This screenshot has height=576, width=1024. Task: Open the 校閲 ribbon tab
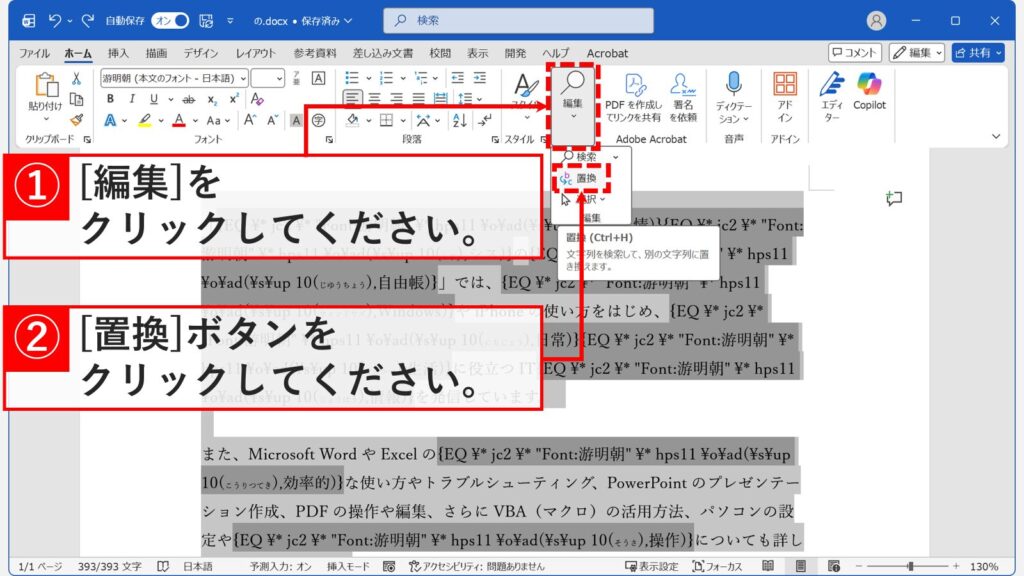tap(441, 53)
